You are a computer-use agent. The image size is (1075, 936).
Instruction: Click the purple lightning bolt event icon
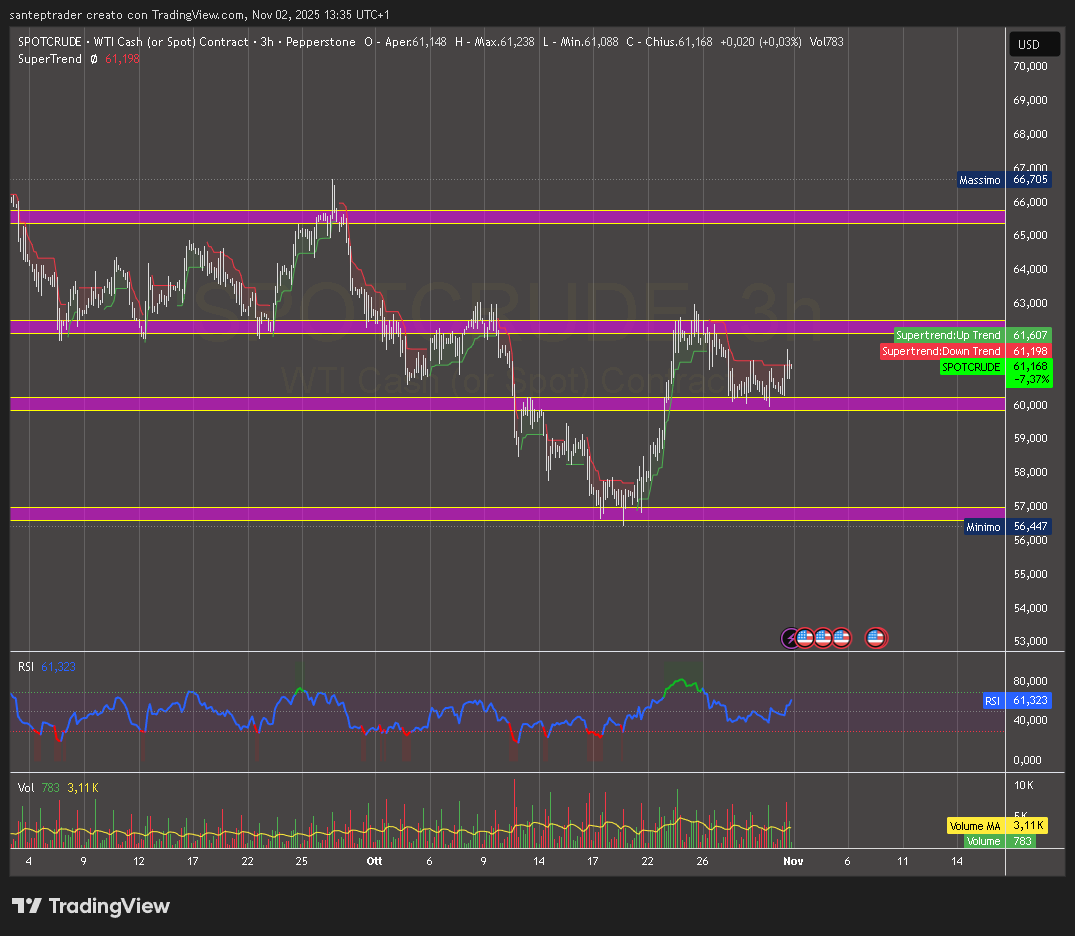[x=790, y=637]
